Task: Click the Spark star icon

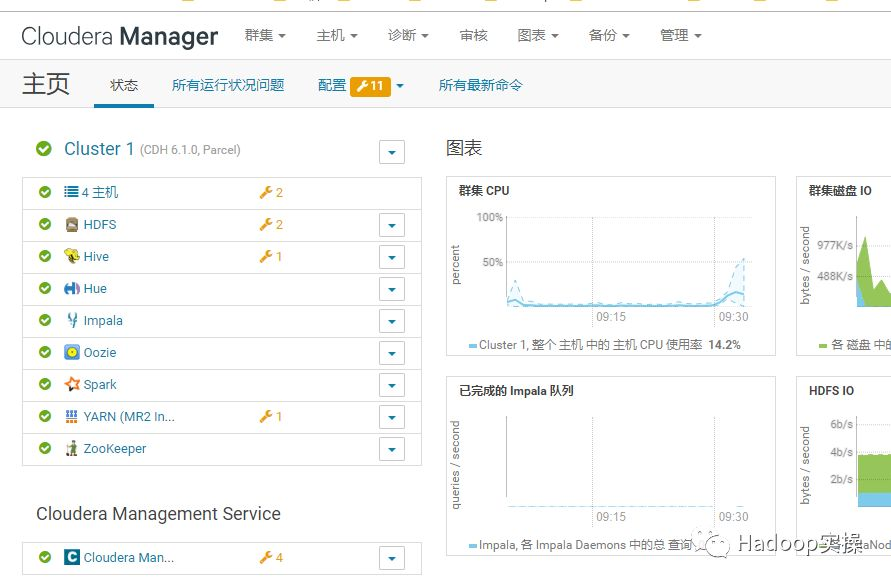Action: (72, 384)
